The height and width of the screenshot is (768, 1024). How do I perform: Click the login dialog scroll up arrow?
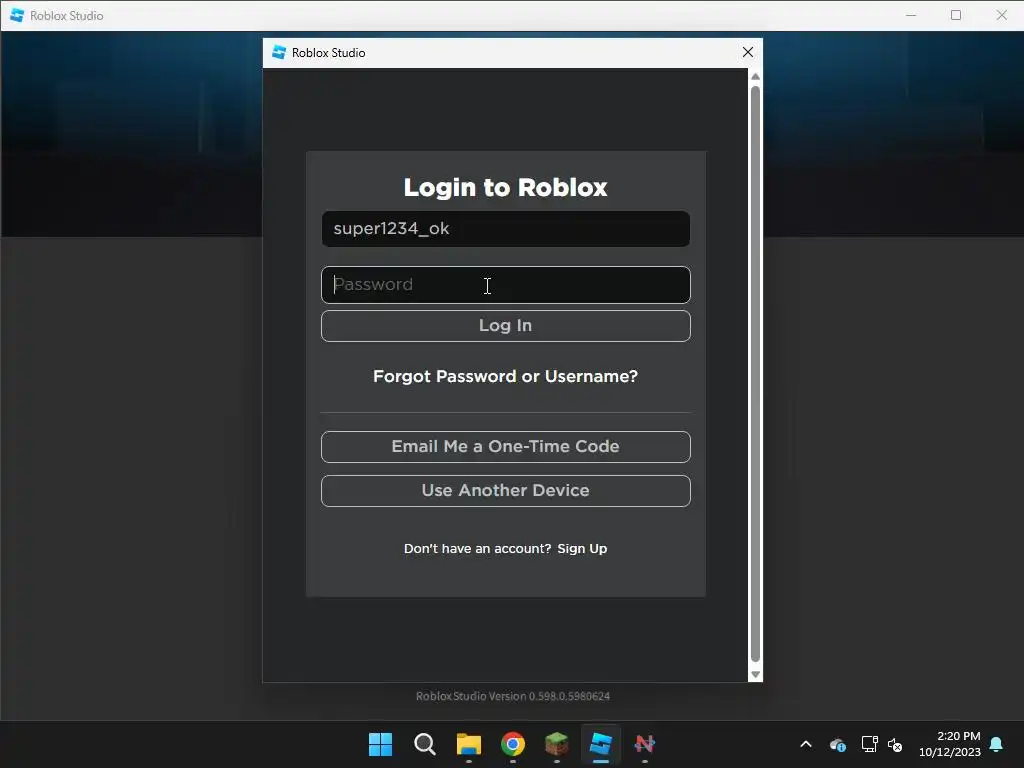(x=756, y=76)
